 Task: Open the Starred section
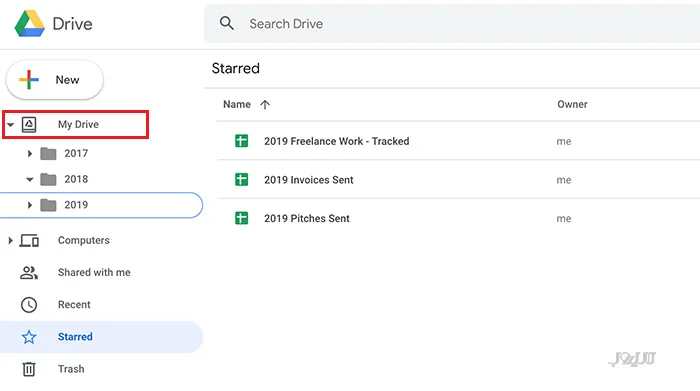[x=75, y=337]
